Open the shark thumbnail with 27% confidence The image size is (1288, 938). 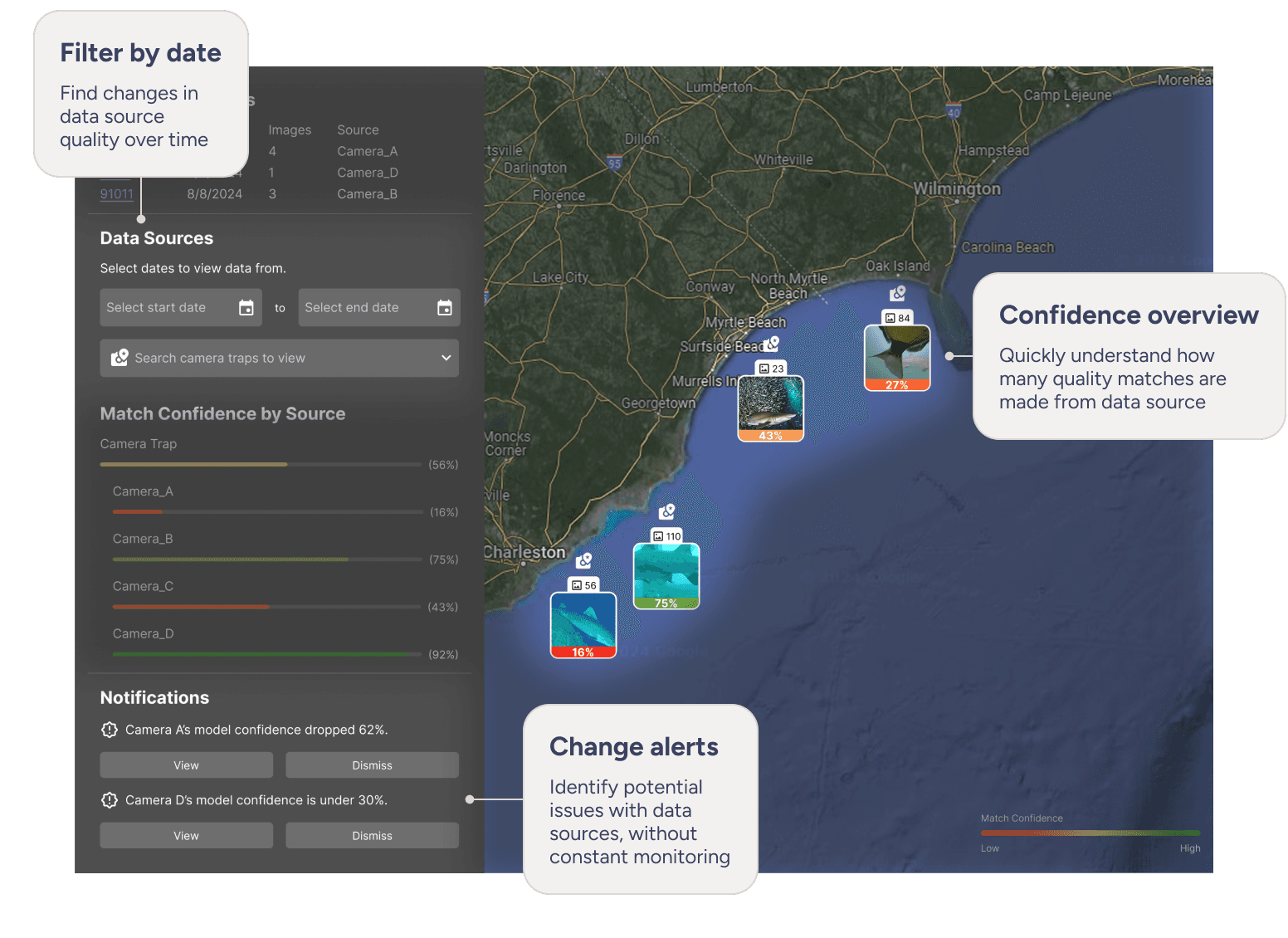[x=897, y=358]
